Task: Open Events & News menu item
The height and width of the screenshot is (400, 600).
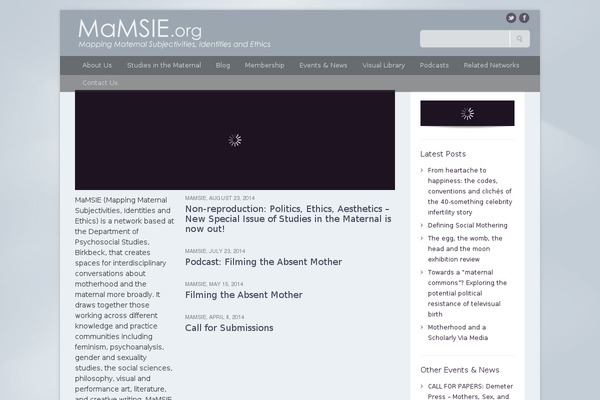Action: [x=323, y=65]
